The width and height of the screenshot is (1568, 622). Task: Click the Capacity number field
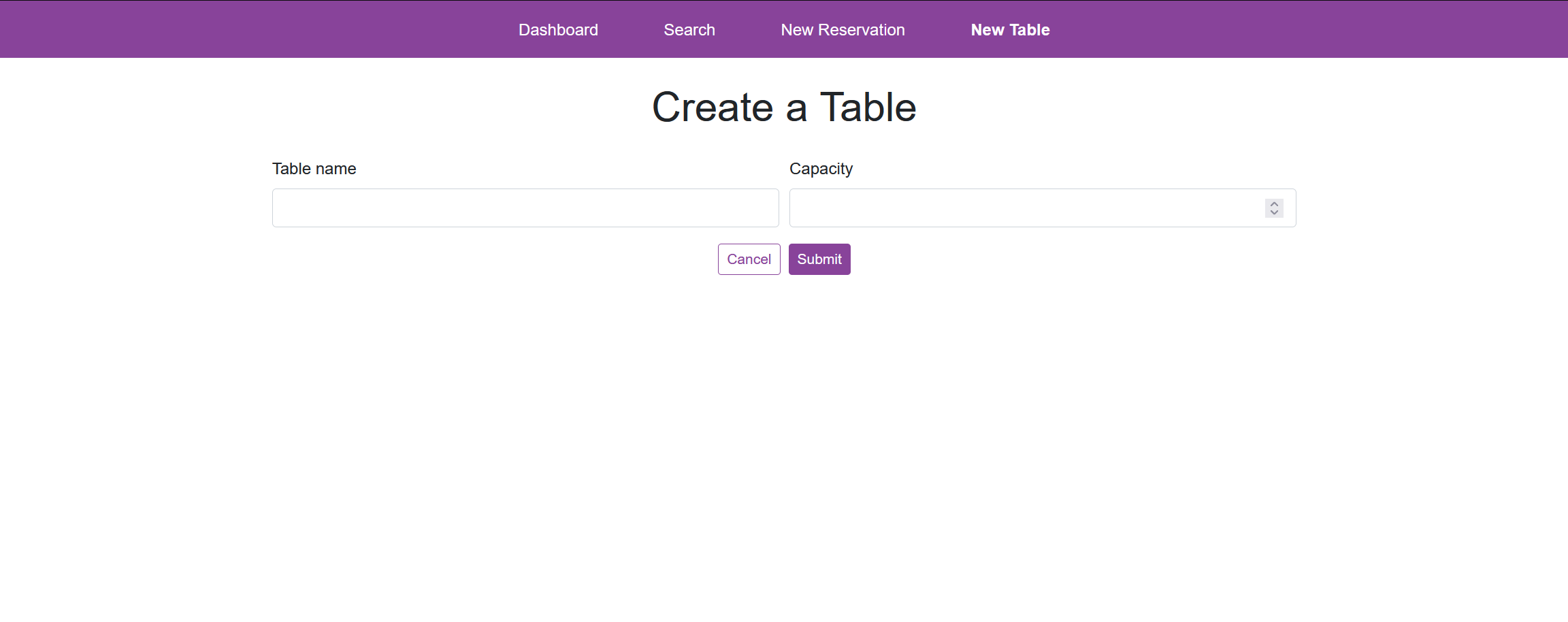pos(1021,208)
